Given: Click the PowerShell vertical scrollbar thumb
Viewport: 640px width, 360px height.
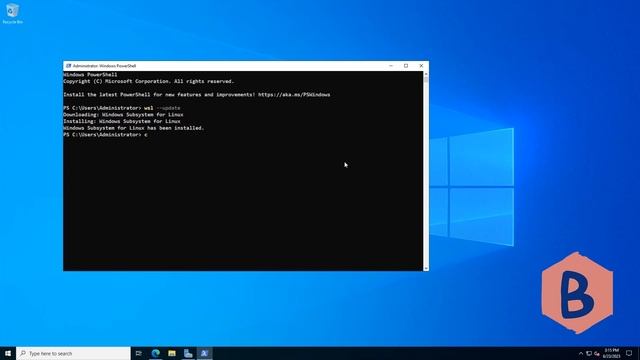Looking at the screenshot, I should pos(426,79).
